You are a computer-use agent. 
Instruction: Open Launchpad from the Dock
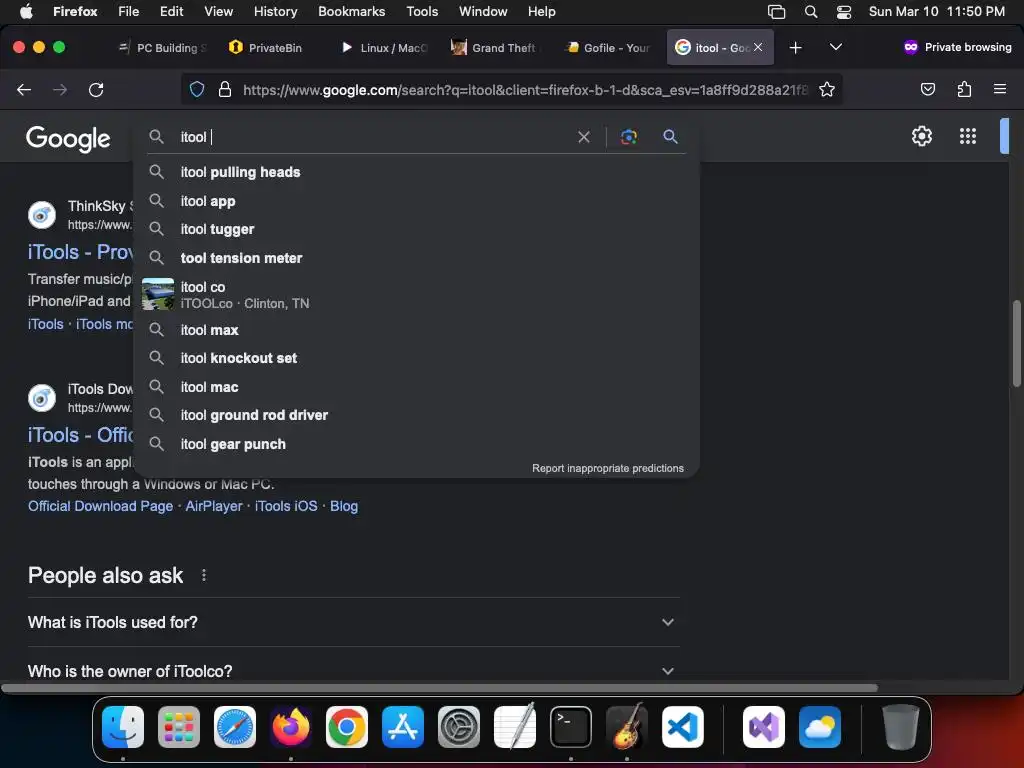(179, 727)
